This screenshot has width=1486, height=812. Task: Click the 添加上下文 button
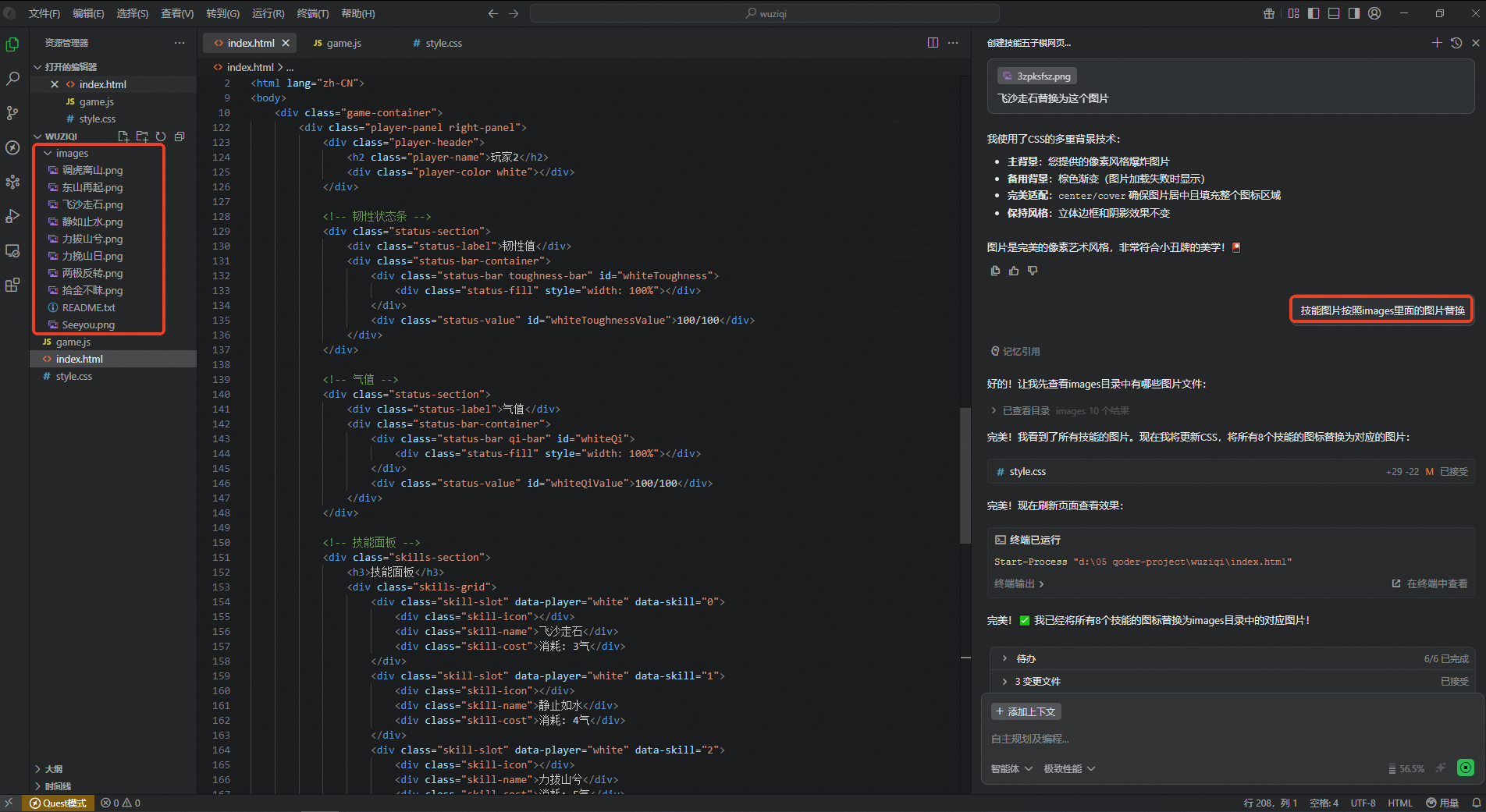coord(1026,711)
